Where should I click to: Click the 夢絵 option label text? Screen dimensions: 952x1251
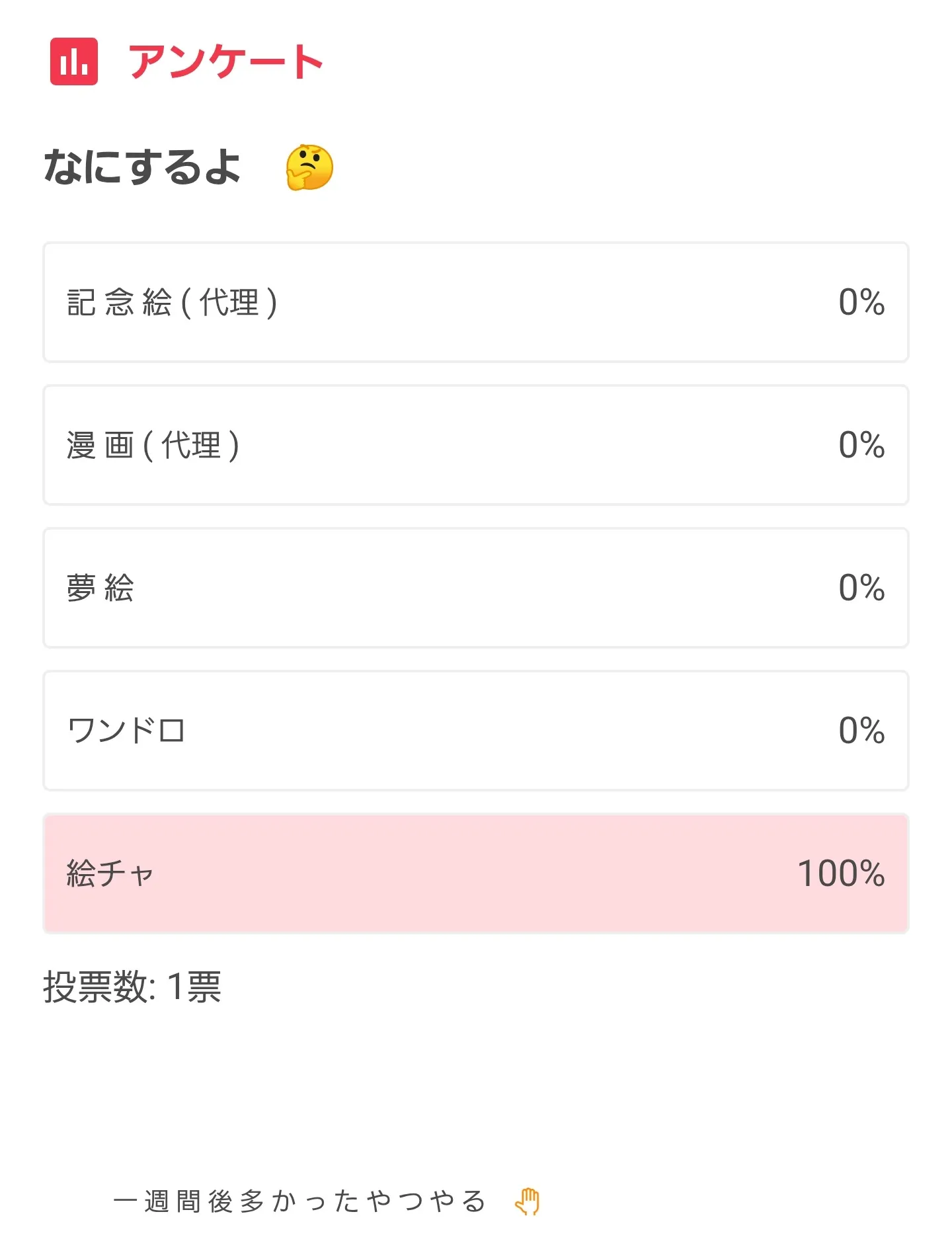point(100,588)
